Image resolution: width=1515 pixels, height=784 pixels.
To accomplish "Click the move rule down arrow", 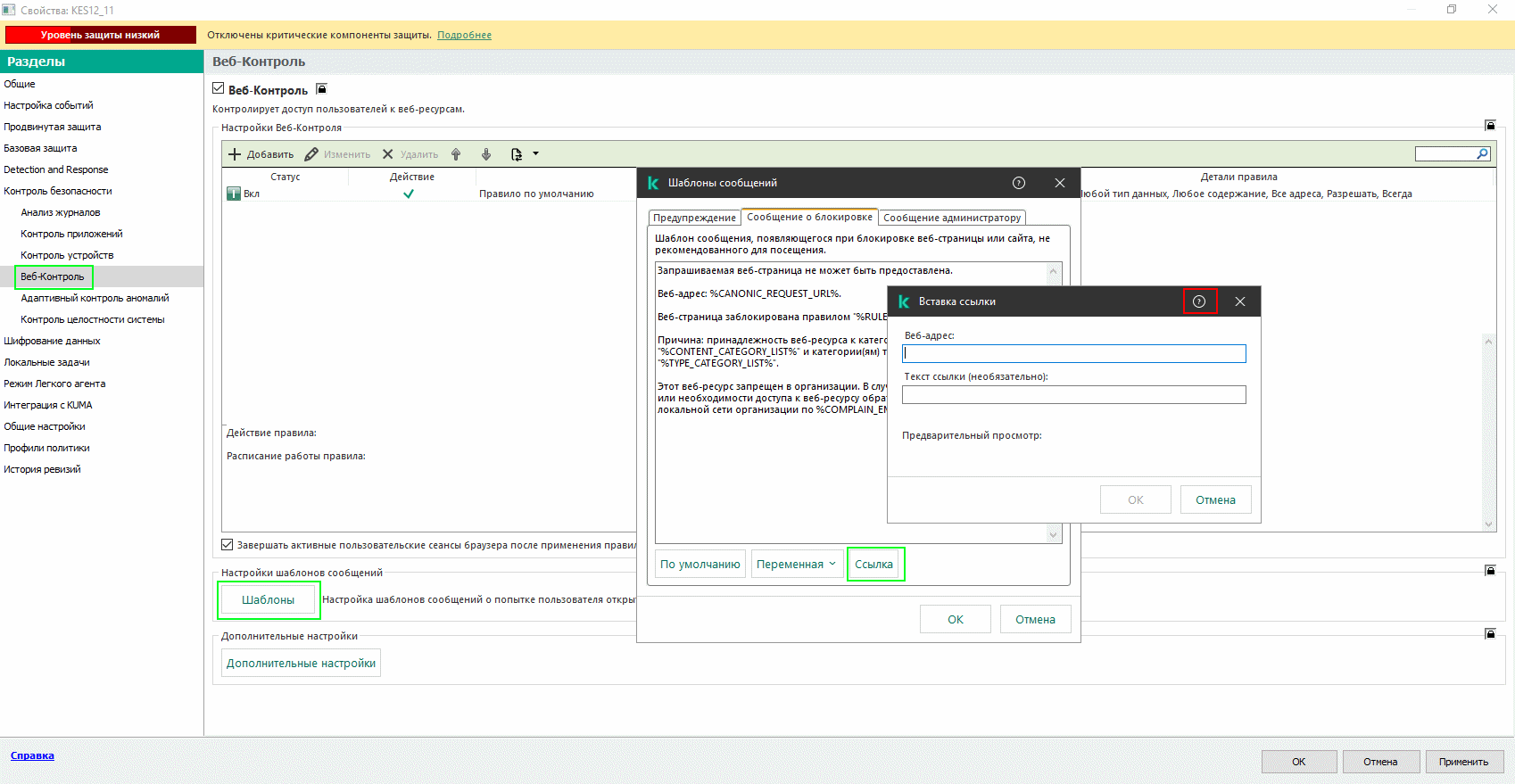I will click(x=486, y=154).
